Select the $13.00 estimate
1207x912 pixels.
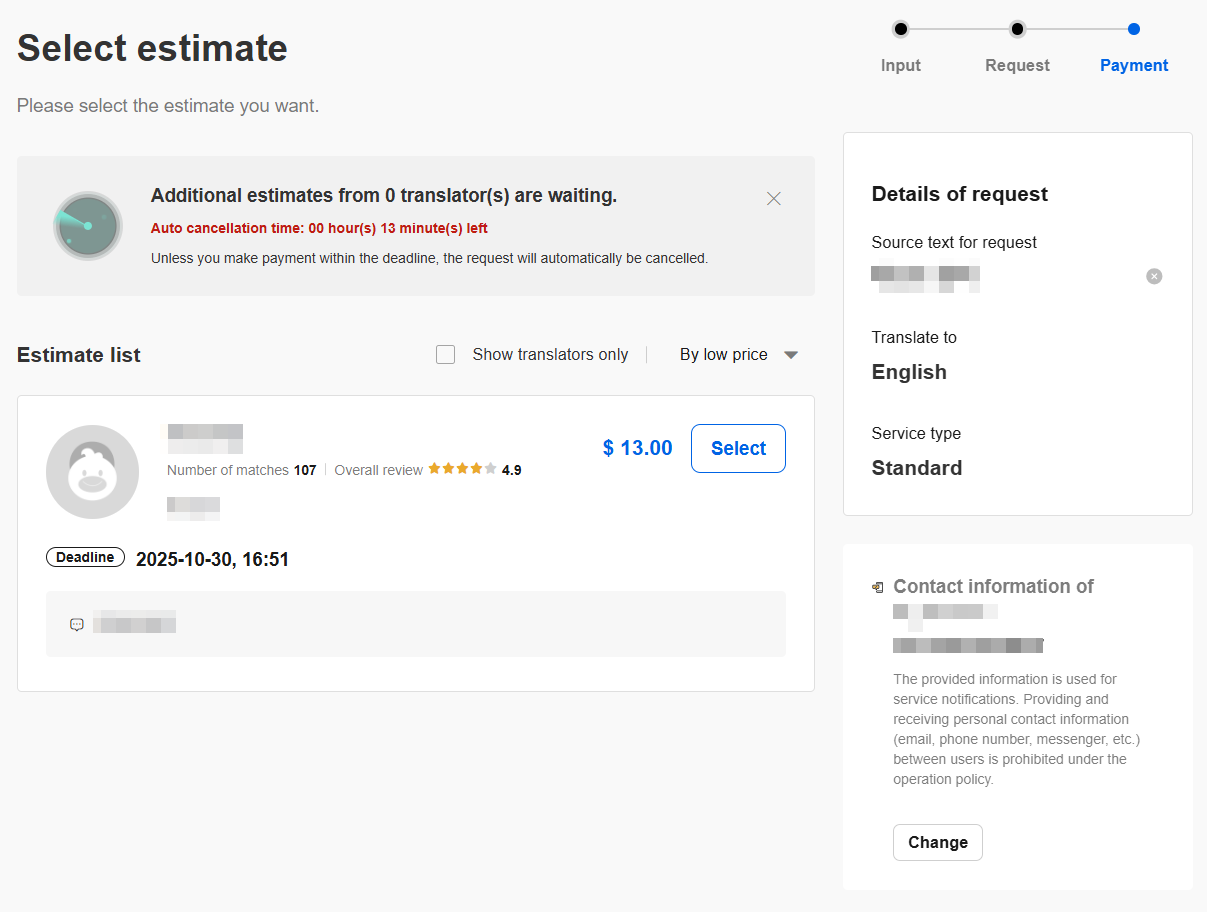click(738, 448)
